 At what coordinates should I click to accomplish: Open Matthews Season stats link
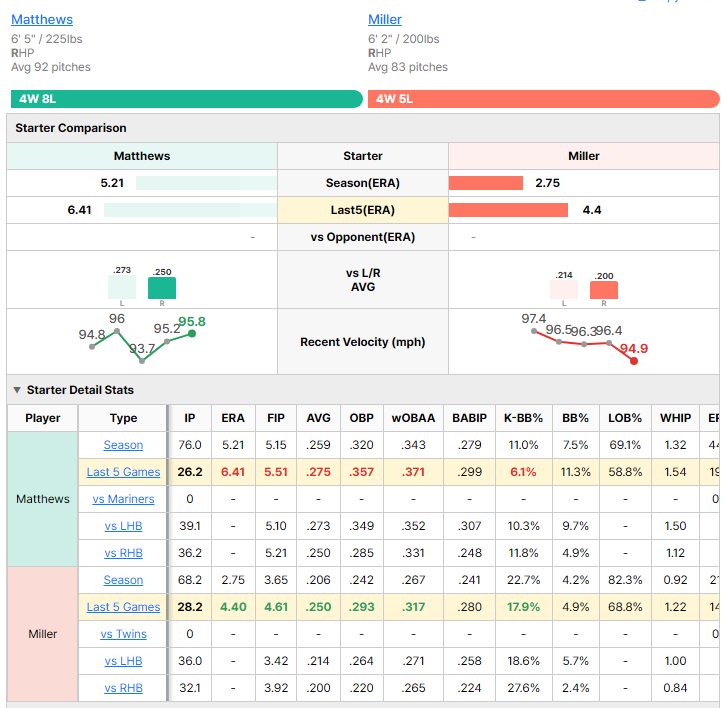click(123, 445)
